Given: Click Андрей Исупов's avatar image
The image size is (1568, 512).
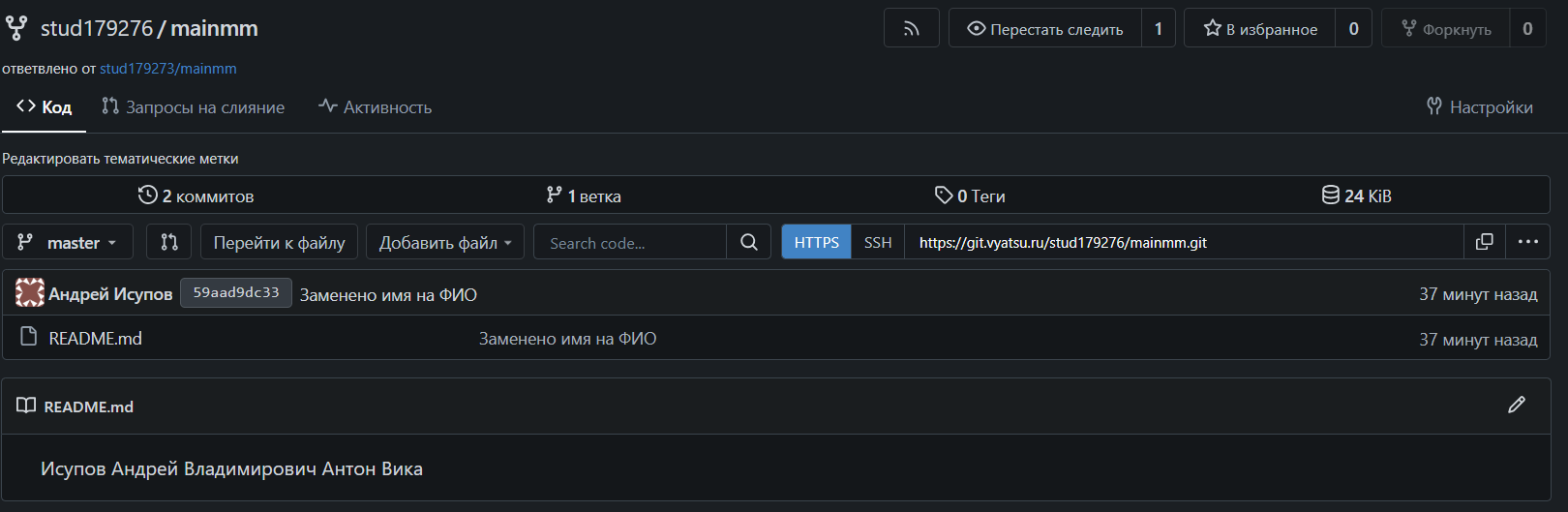Looking at the screenshot, I should coord(30,293).
